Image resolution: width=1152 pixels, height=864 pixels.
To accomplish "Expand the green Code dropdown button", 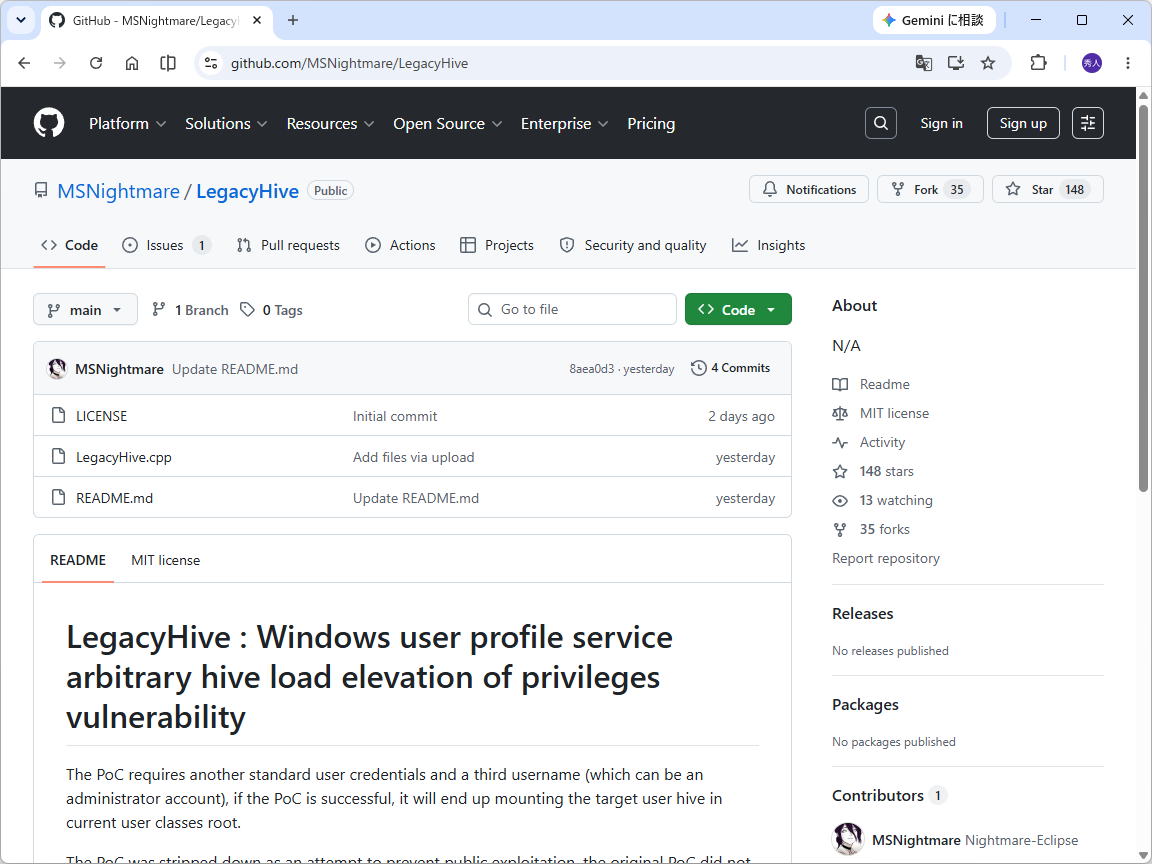I will tap(738, 309).
